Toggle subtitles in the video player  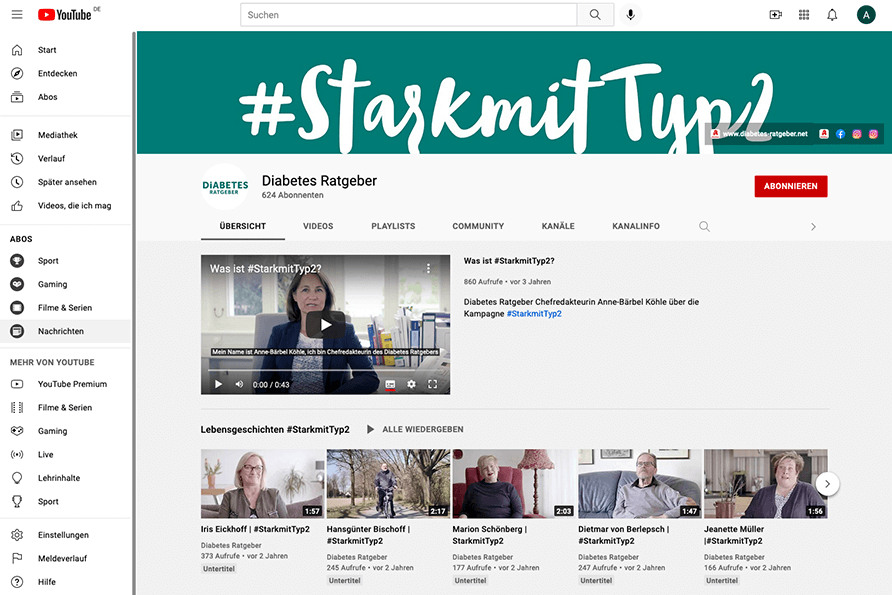(389, 384)
